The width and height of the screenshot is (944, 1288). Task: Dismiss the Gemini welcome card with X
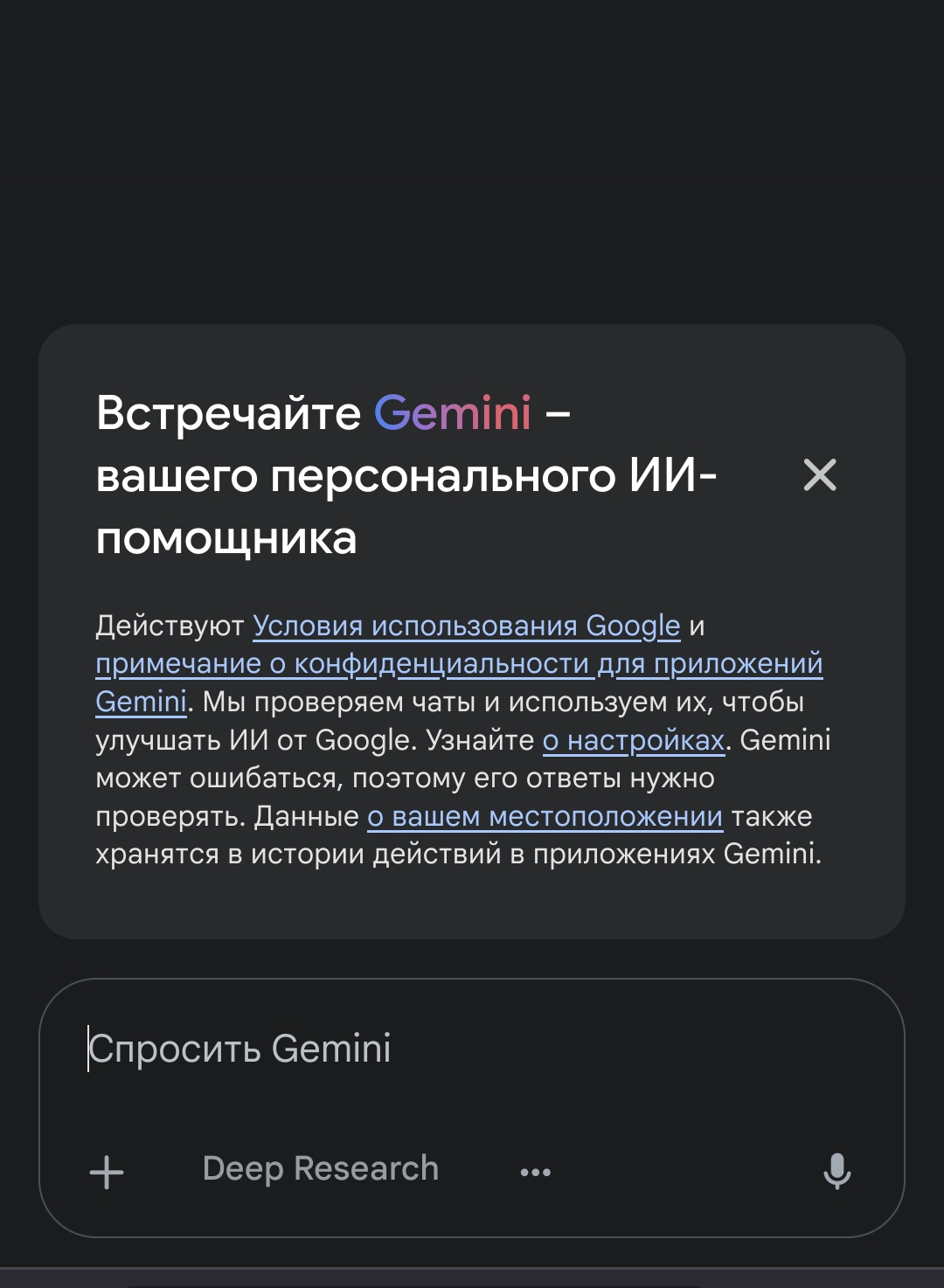click(819, 475)
